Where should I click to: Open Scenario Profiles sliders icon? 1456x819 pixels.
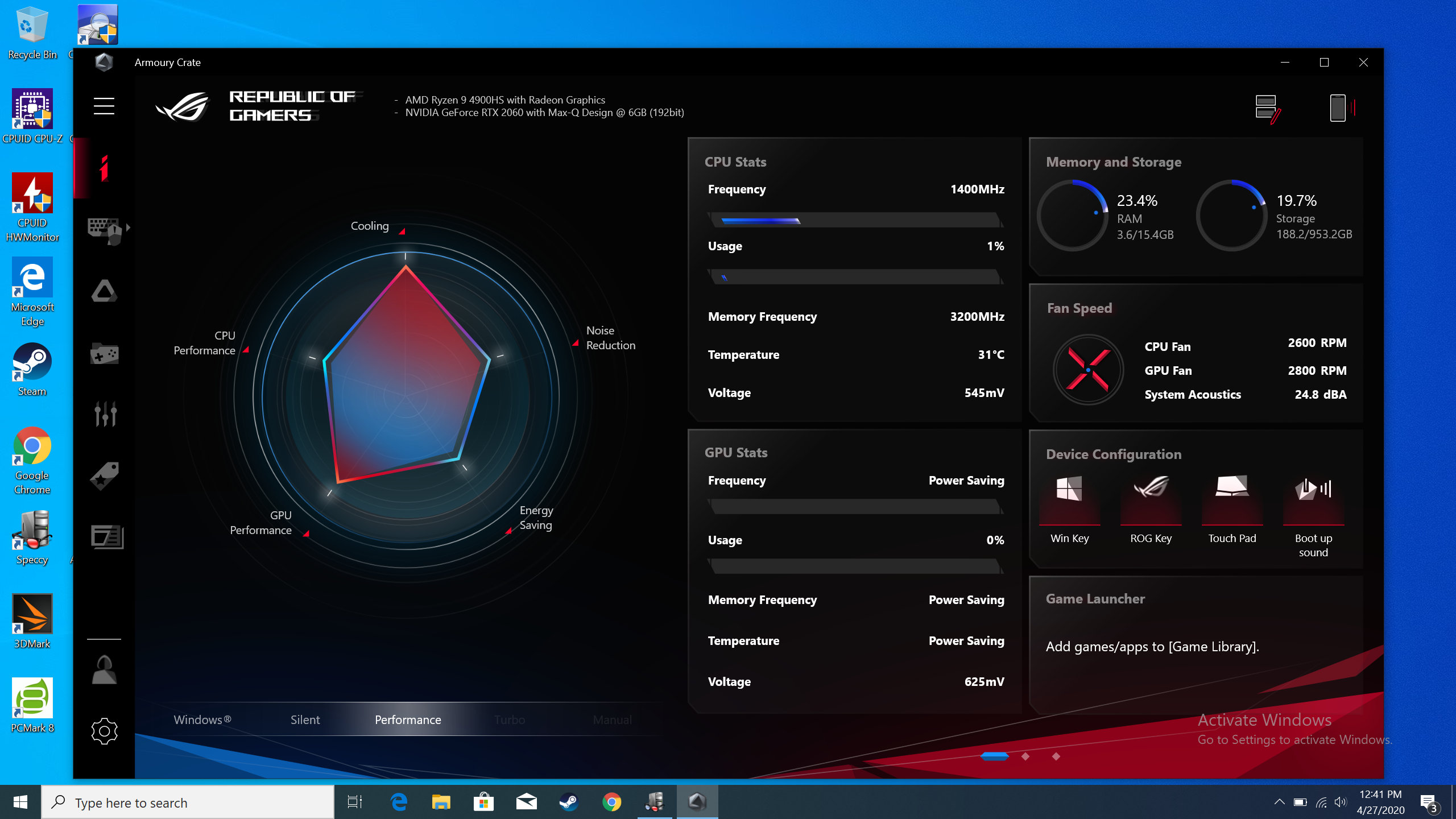coord(105,414)
